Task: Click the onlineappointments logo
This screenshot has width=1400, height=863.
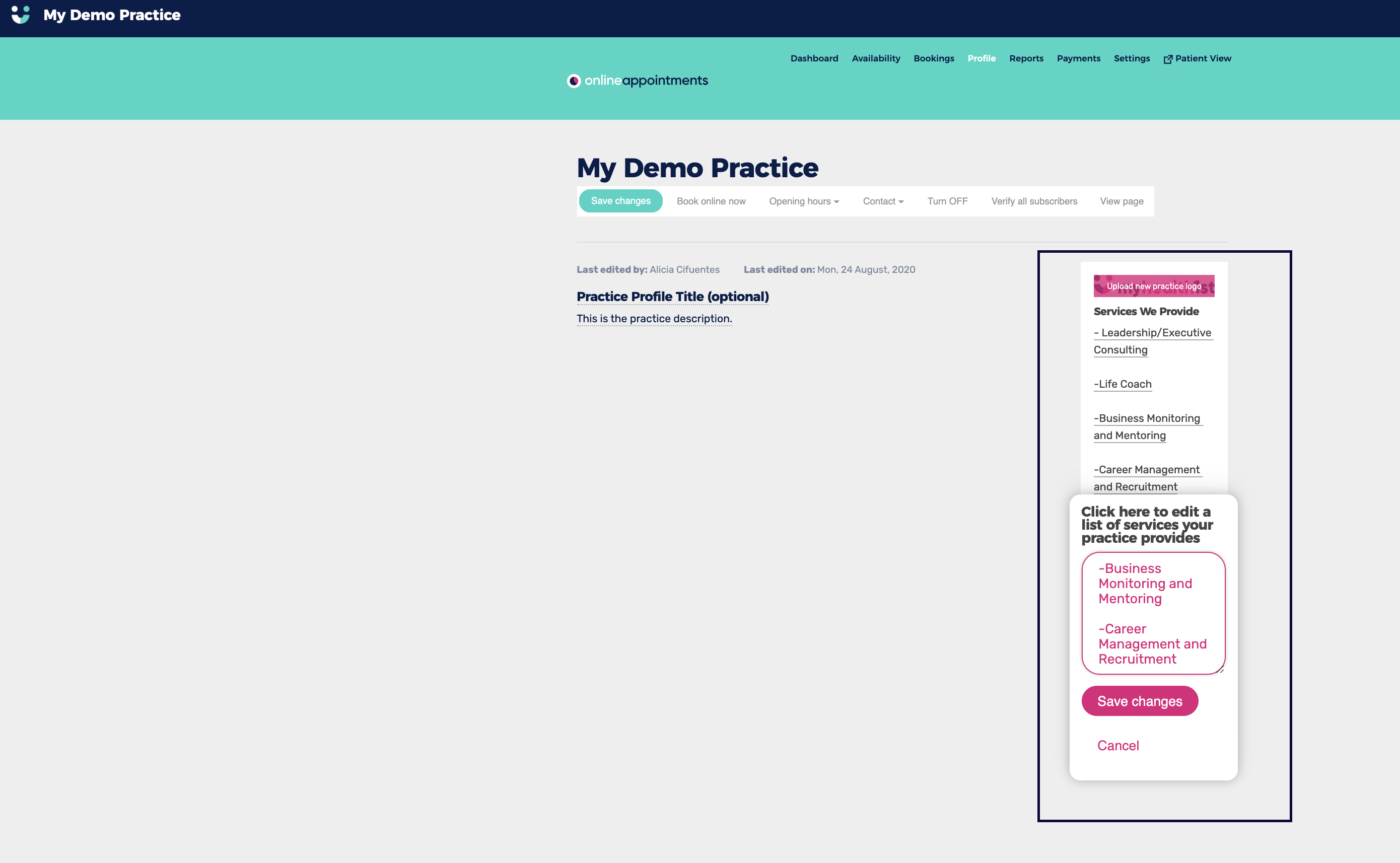Action: tap(637, 81)
